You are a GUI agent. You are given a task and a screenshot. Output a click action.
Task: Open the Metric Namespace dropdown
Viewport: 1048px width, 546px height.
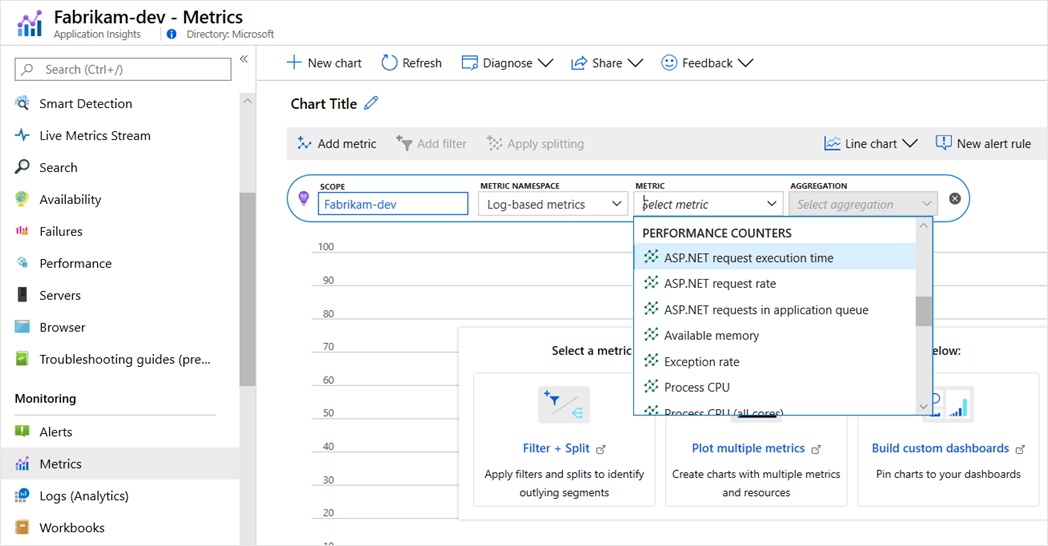tap(553, 204)
